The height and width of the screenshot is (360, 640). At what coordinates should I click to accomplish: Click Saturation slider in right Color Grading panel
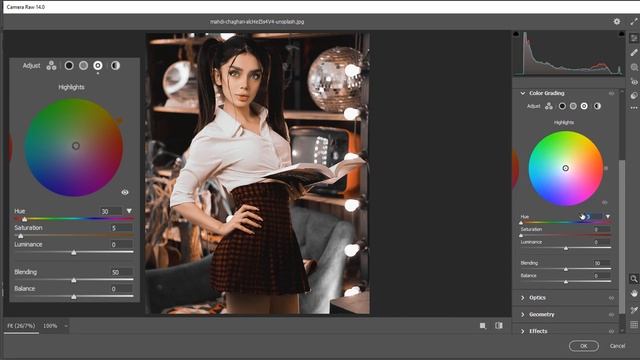click(x=566, y=235)
